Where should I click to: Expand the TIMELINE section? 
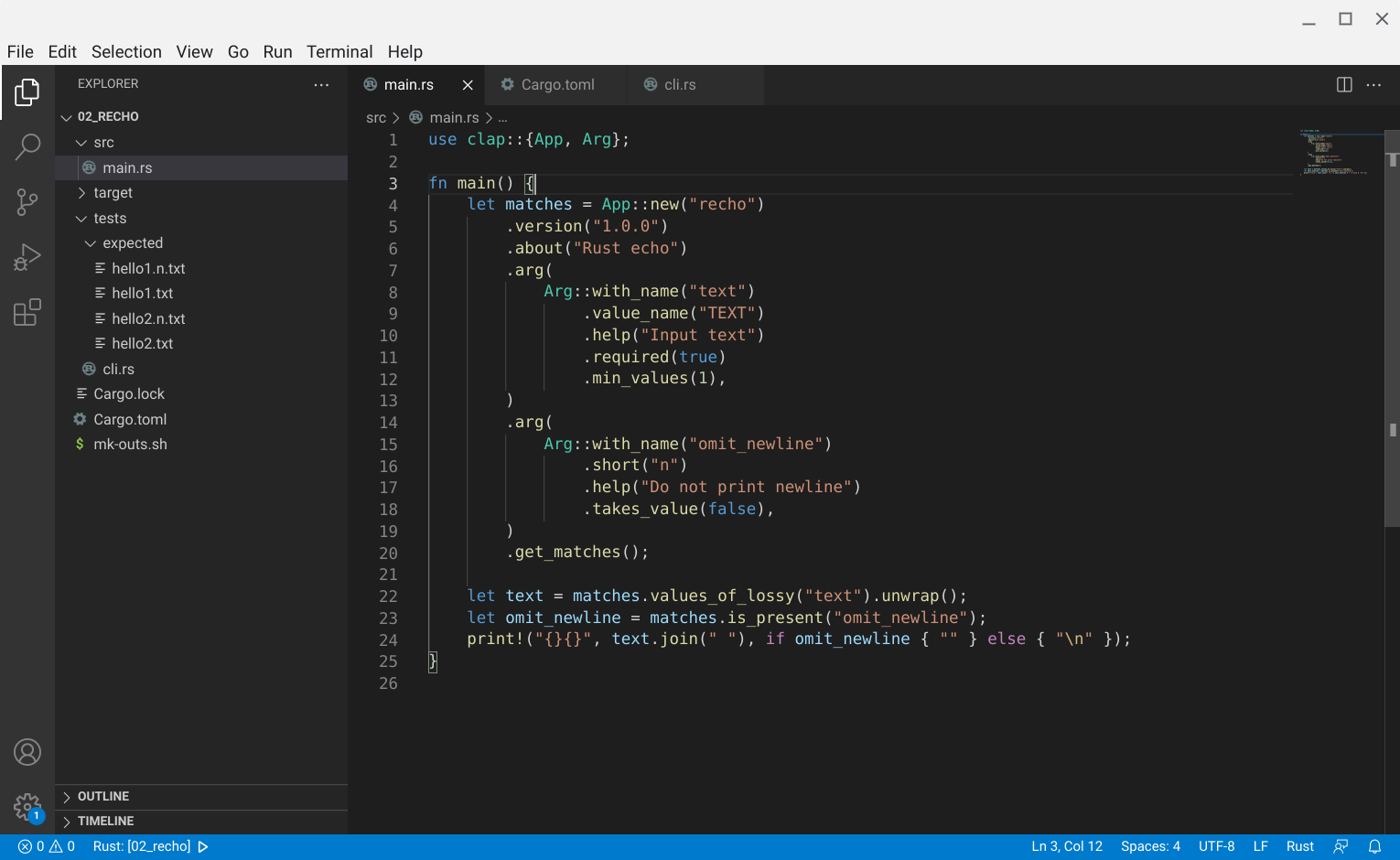coord(66,822)
